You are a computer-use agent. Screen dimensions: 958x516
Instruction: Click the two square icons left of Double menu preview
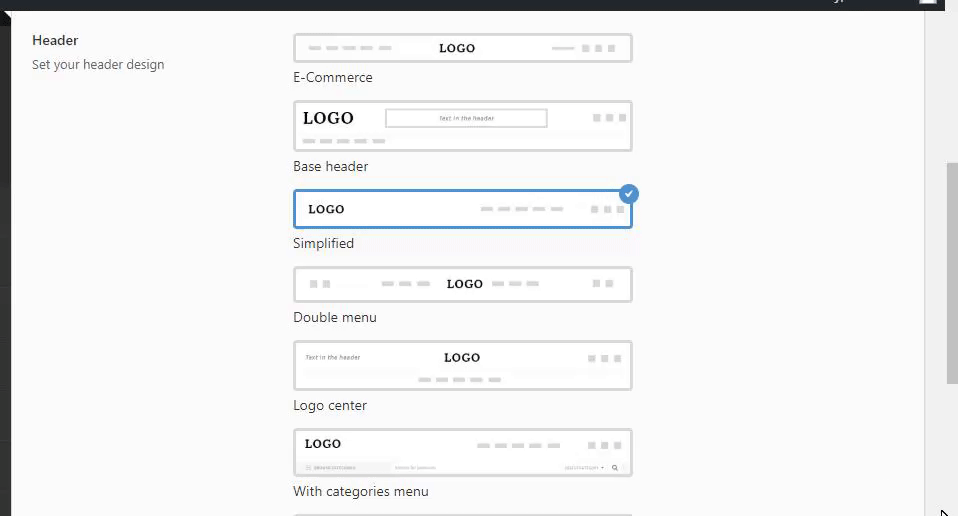pos(319,284)
